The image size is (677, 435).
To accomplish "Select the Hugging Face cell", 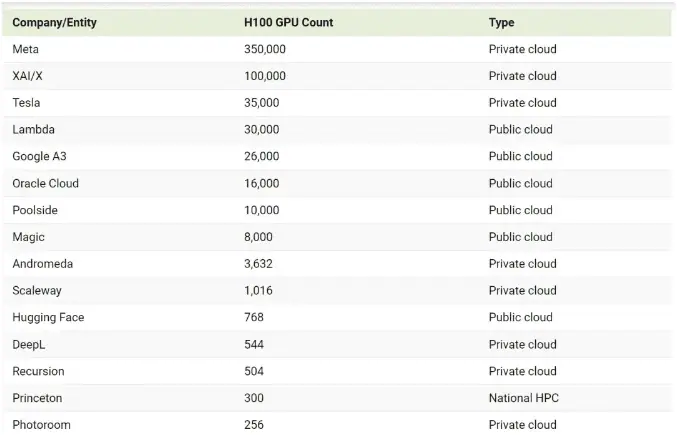I will point(48,318).
